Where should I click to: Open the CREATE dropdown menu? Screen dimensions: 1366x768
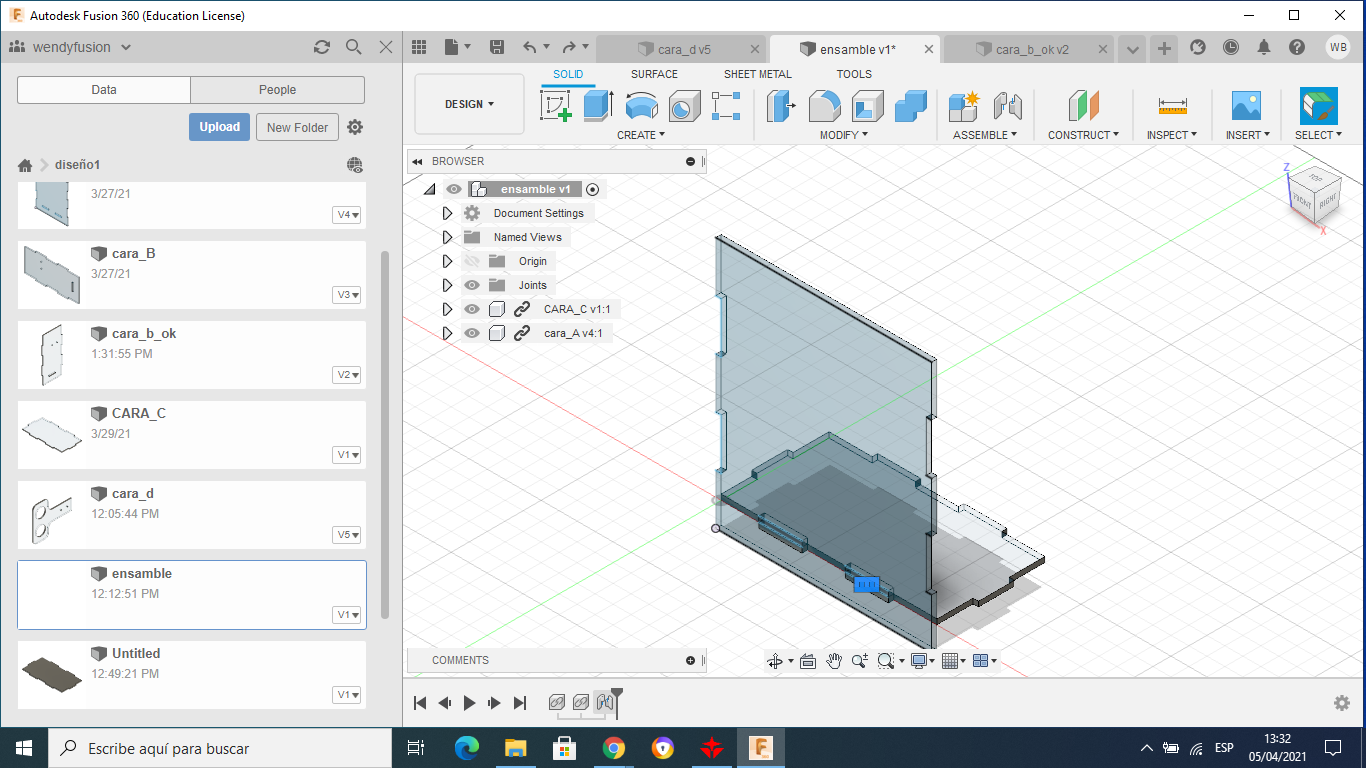641,135
